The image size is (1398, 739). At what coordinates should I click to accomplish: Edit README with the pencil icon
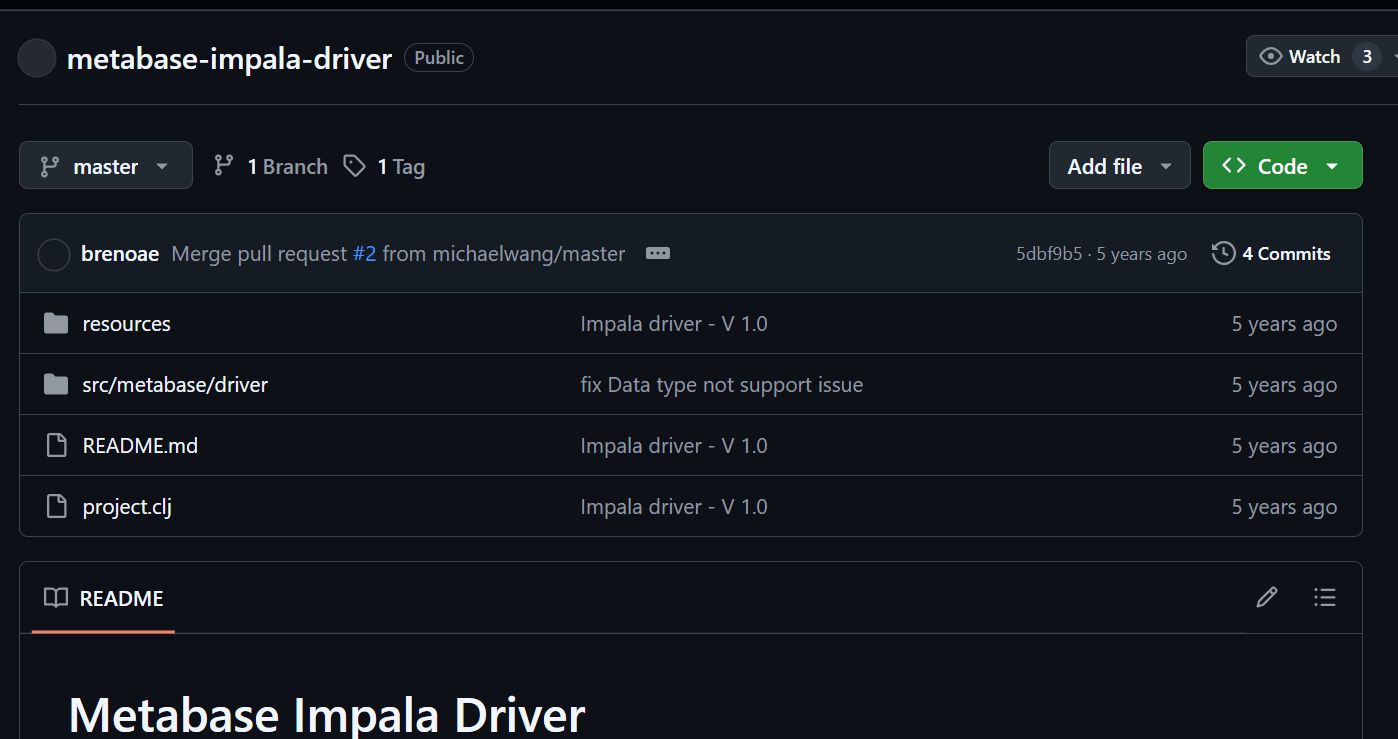[1267, 598]
